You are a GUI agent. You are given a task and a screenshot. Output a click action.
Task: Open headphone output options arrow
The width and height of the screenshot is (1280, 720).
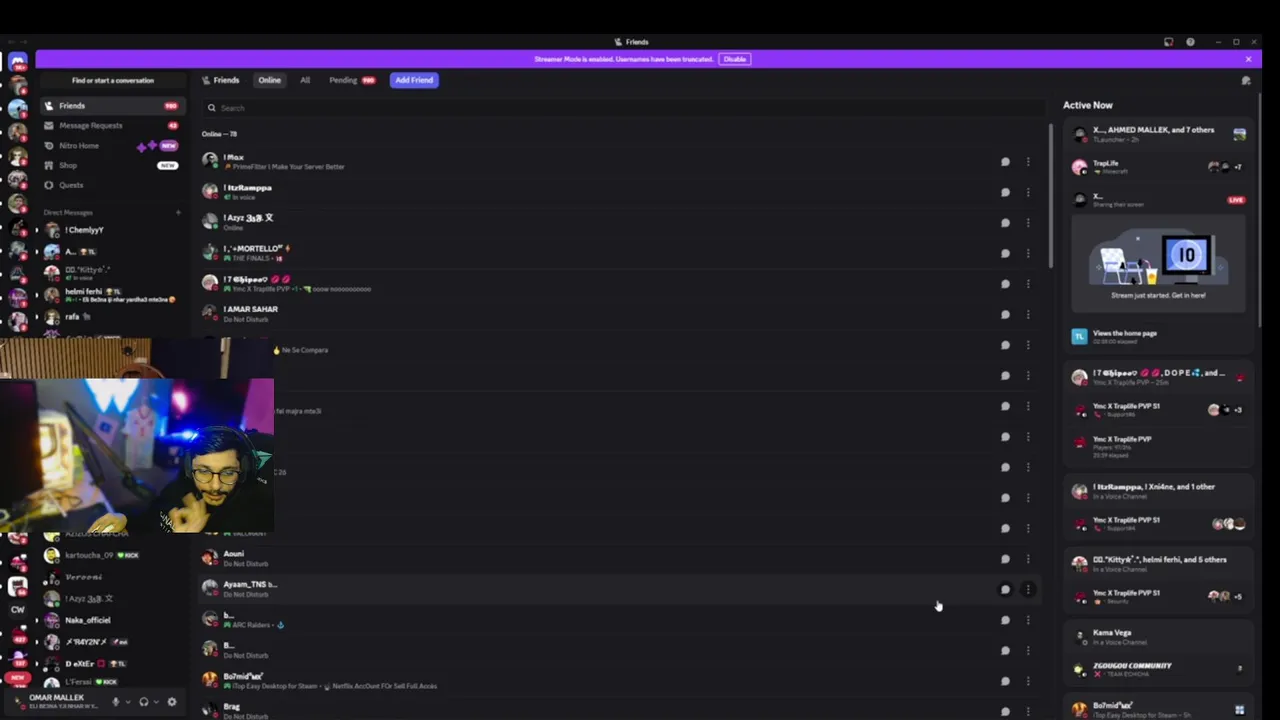coord(156,702)
